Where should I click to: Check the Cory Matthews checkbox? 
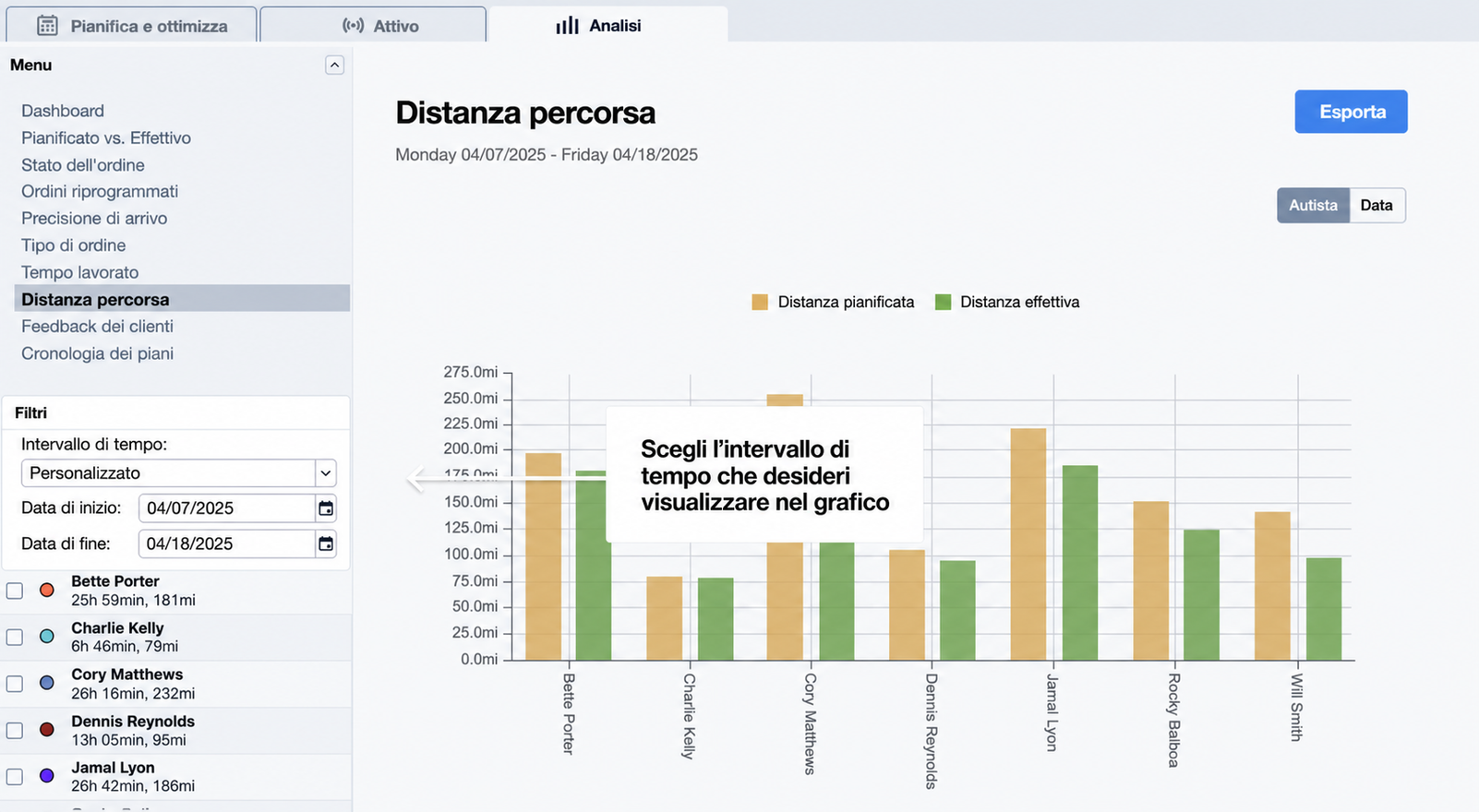coord(15,684)
